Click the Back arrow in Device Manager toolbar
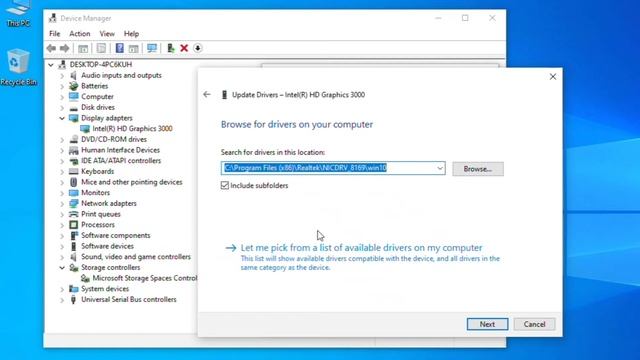640x360 pixels. click(x=51, y=48)
